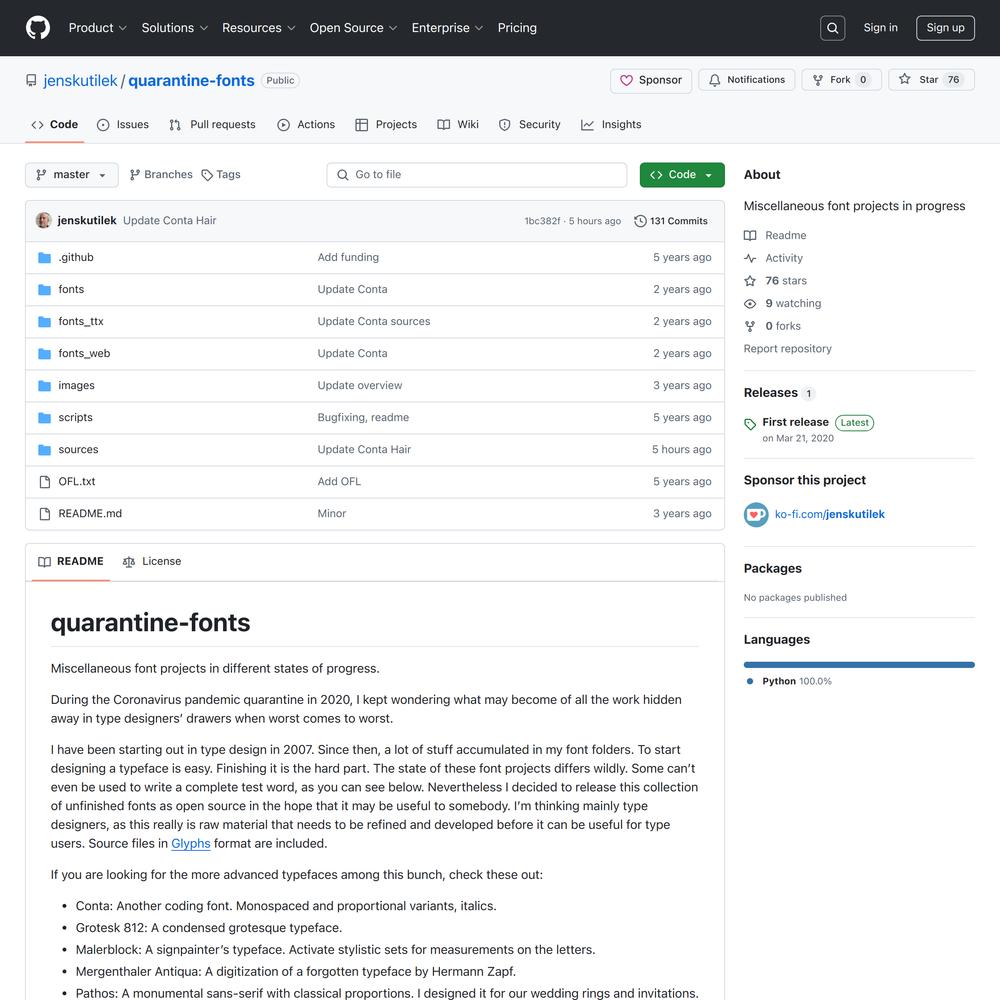This screenshot has height=1000, width=1000.
Task: Click the fork icon beside 0 forks
Action: pos(750,327)
